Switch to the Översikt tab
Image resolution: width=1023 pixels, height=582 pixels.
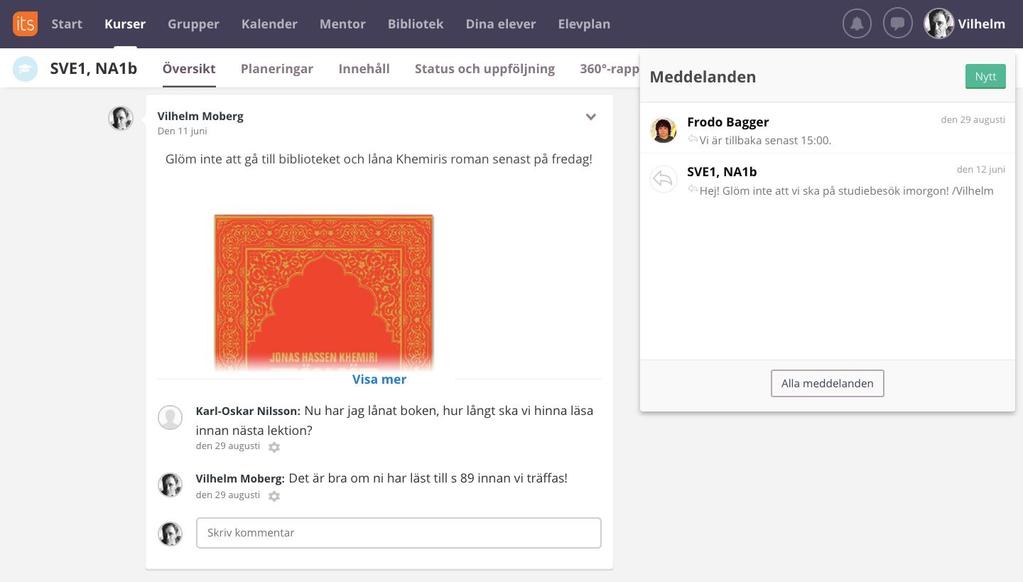[x=189, y=69]
